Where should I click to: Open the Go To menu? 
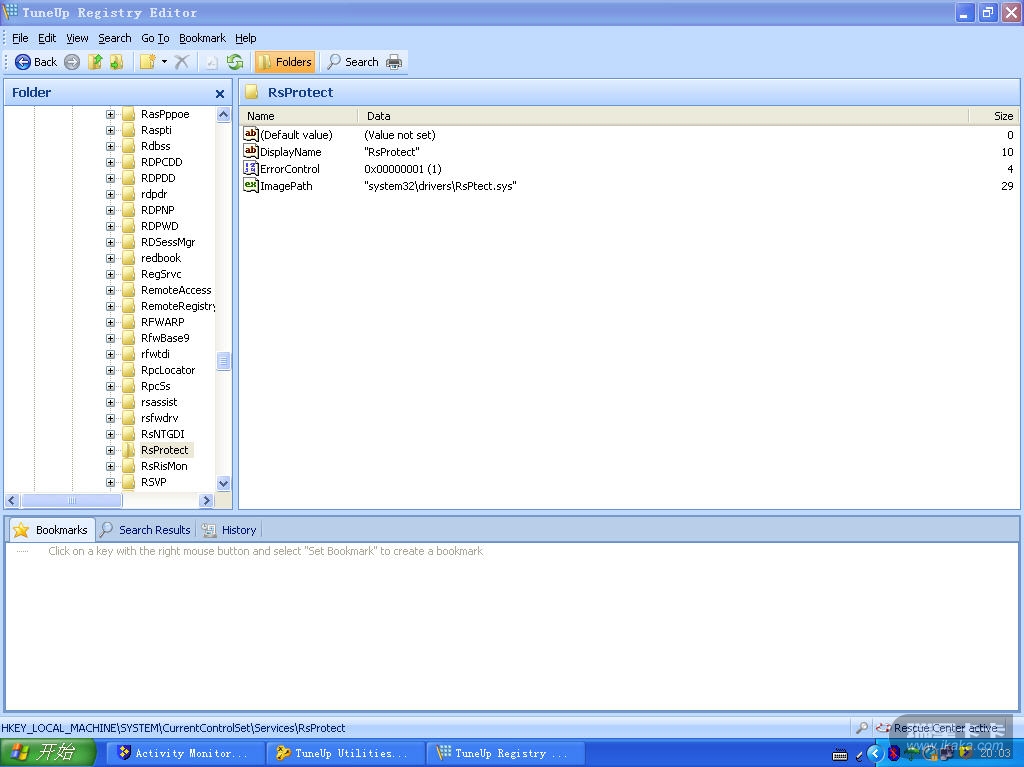click(x=155, y=38)
